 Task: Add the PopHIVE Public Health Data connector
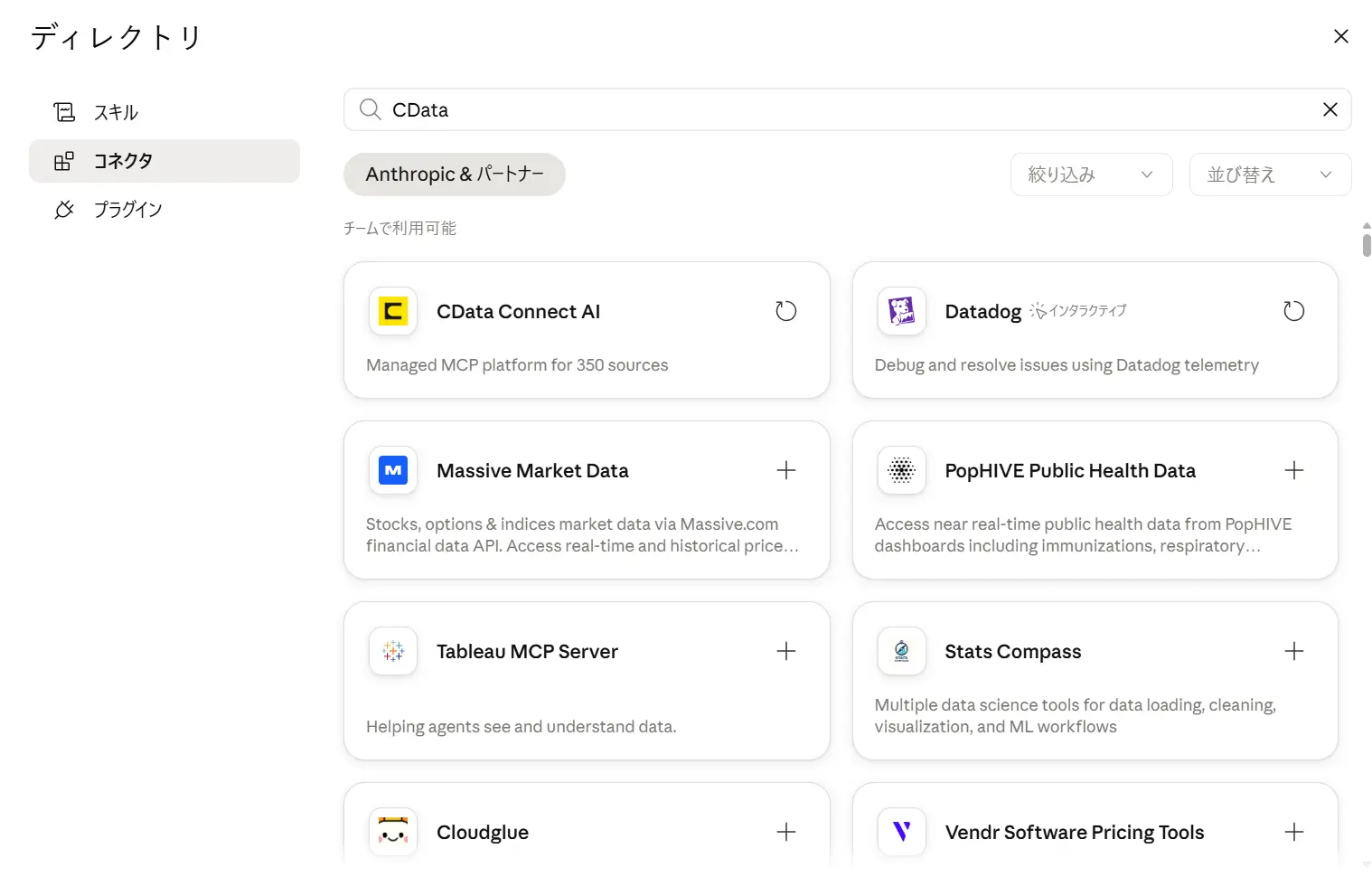(x=1293, y=470)
